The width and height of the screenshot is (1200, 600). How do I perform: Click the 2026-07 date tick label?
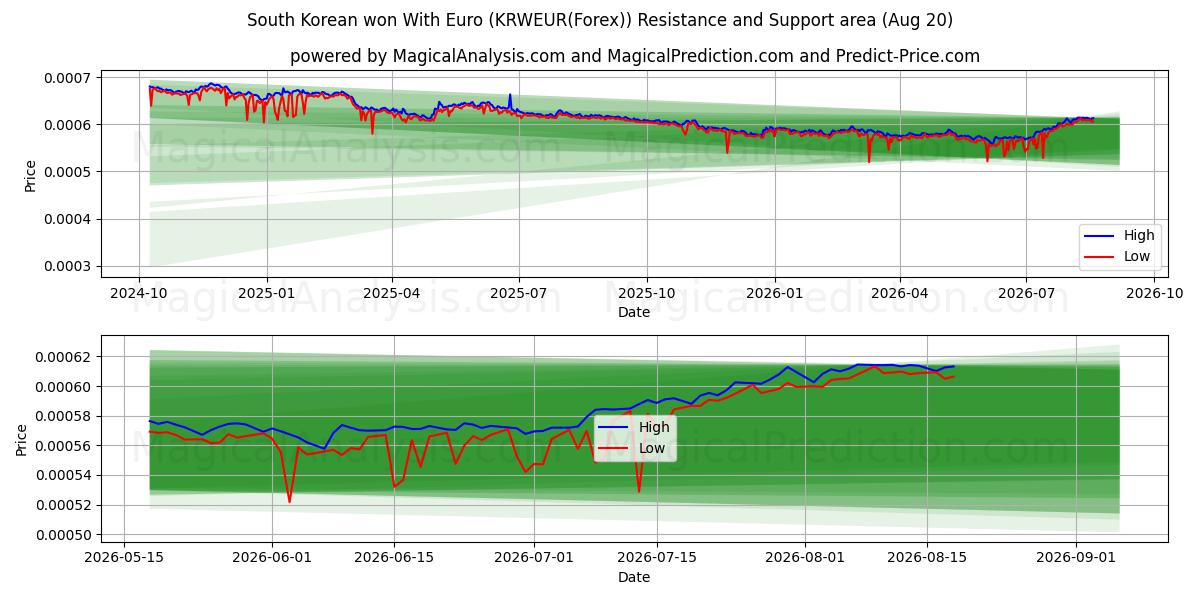pos(1026,294)
